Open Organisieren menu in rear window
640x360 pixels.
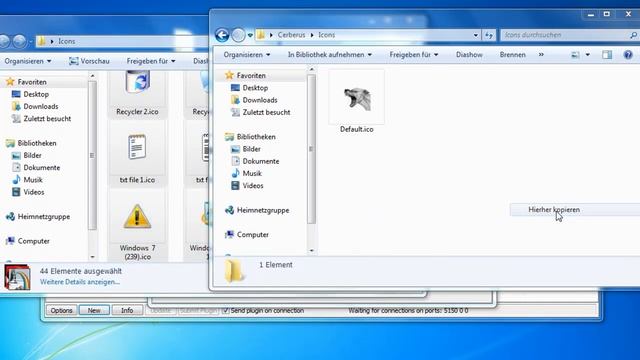(28, 61)
